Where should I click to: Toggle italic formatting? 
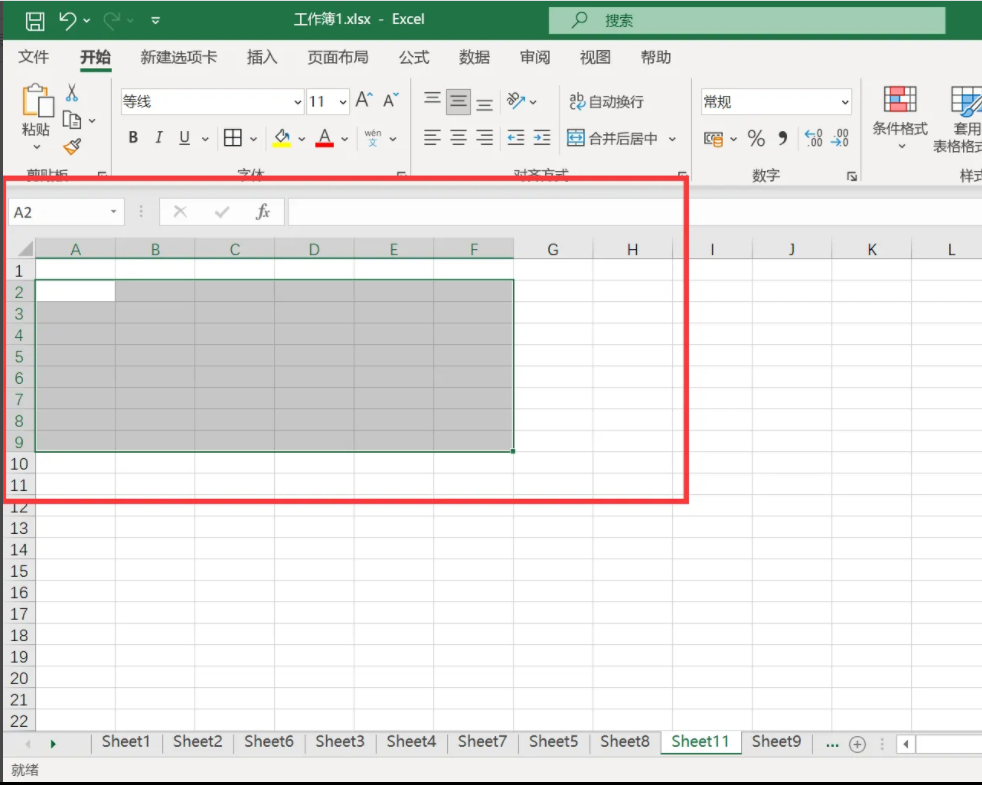click(159, 138)
